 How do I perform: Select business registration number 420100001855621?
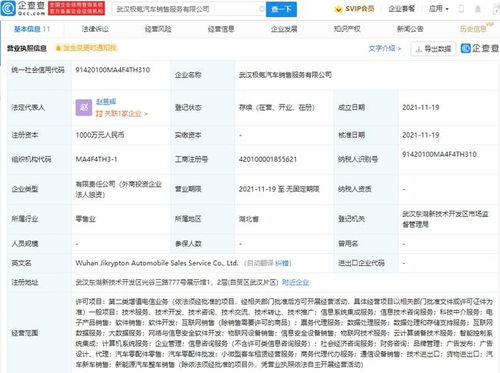pyautogui.click(x=268, y=159)
